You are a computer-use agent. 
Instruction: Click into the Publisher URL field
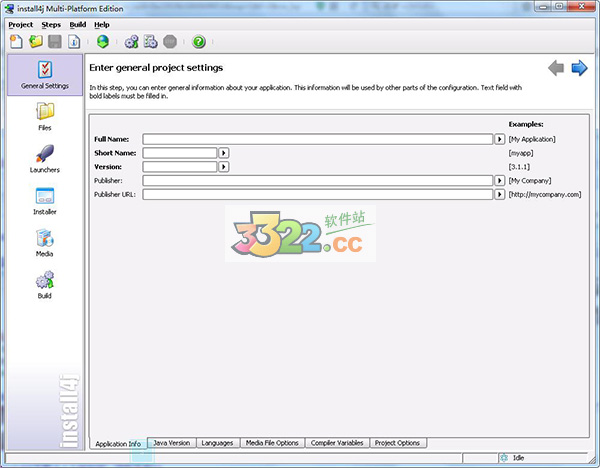pyautogui.click(x=318, y=194)
